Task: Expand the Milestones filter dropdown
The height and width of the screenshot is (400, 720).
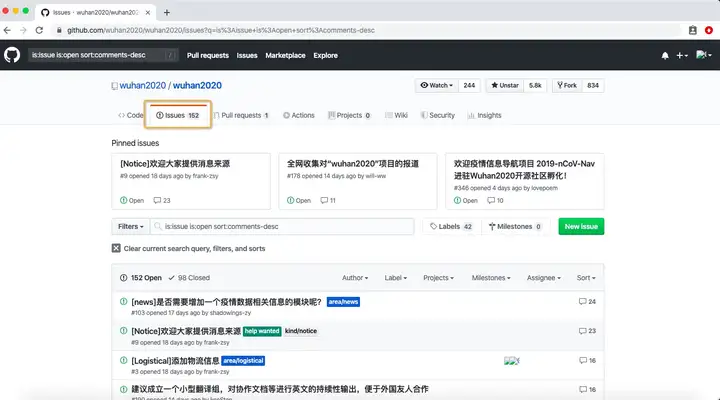Action: coord(491,278)
